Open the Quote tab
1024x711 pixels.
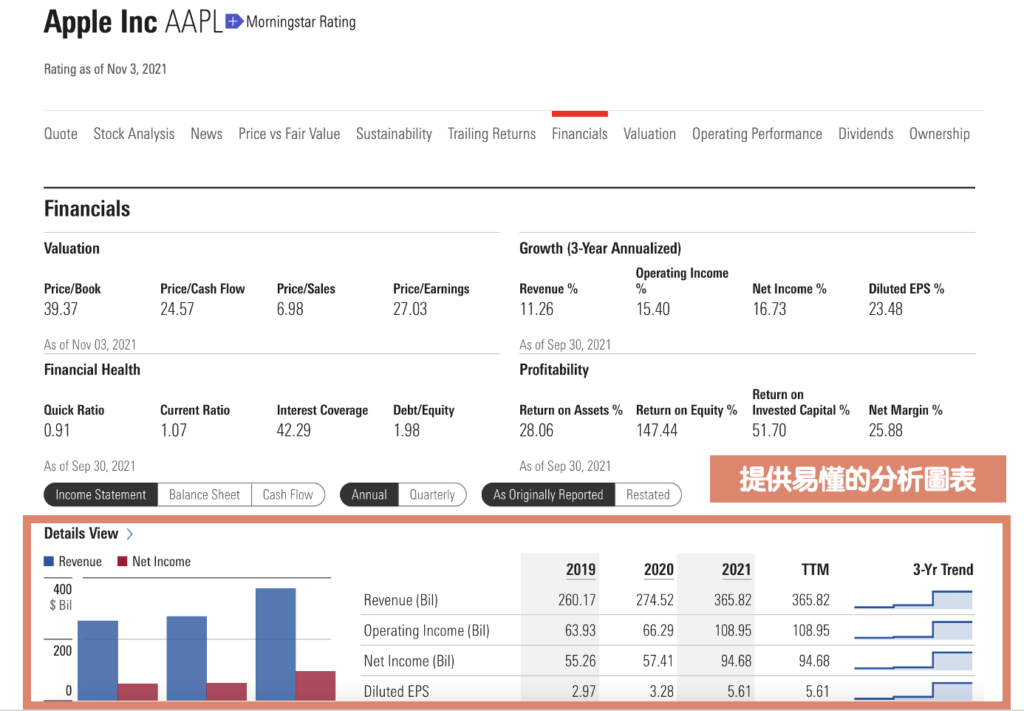[x=61, y=134]
